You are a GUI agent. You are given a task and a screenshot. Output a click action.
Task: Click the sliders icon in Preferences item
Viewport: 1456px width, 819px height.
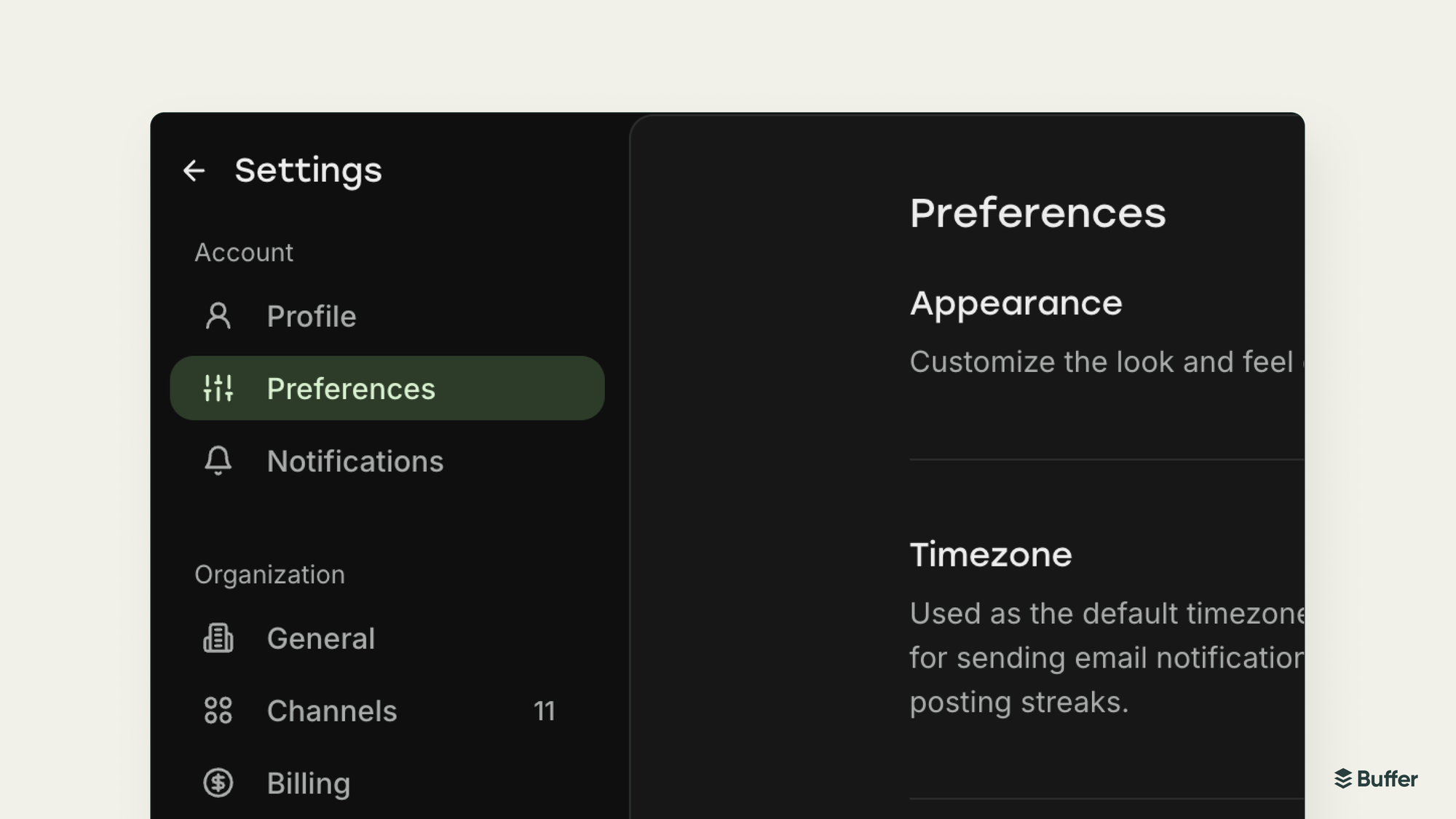(218, 388)
